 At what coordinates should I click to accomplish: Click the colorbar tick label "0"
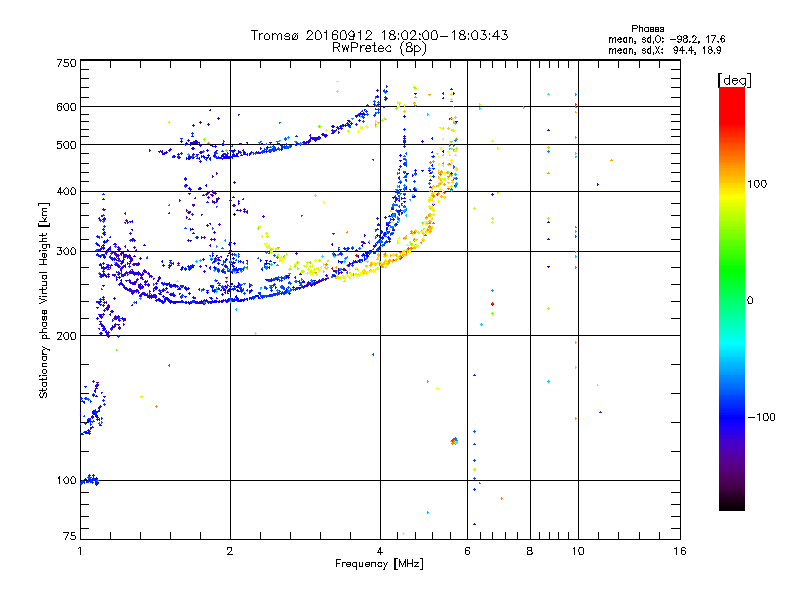click(x=750, y=300)
